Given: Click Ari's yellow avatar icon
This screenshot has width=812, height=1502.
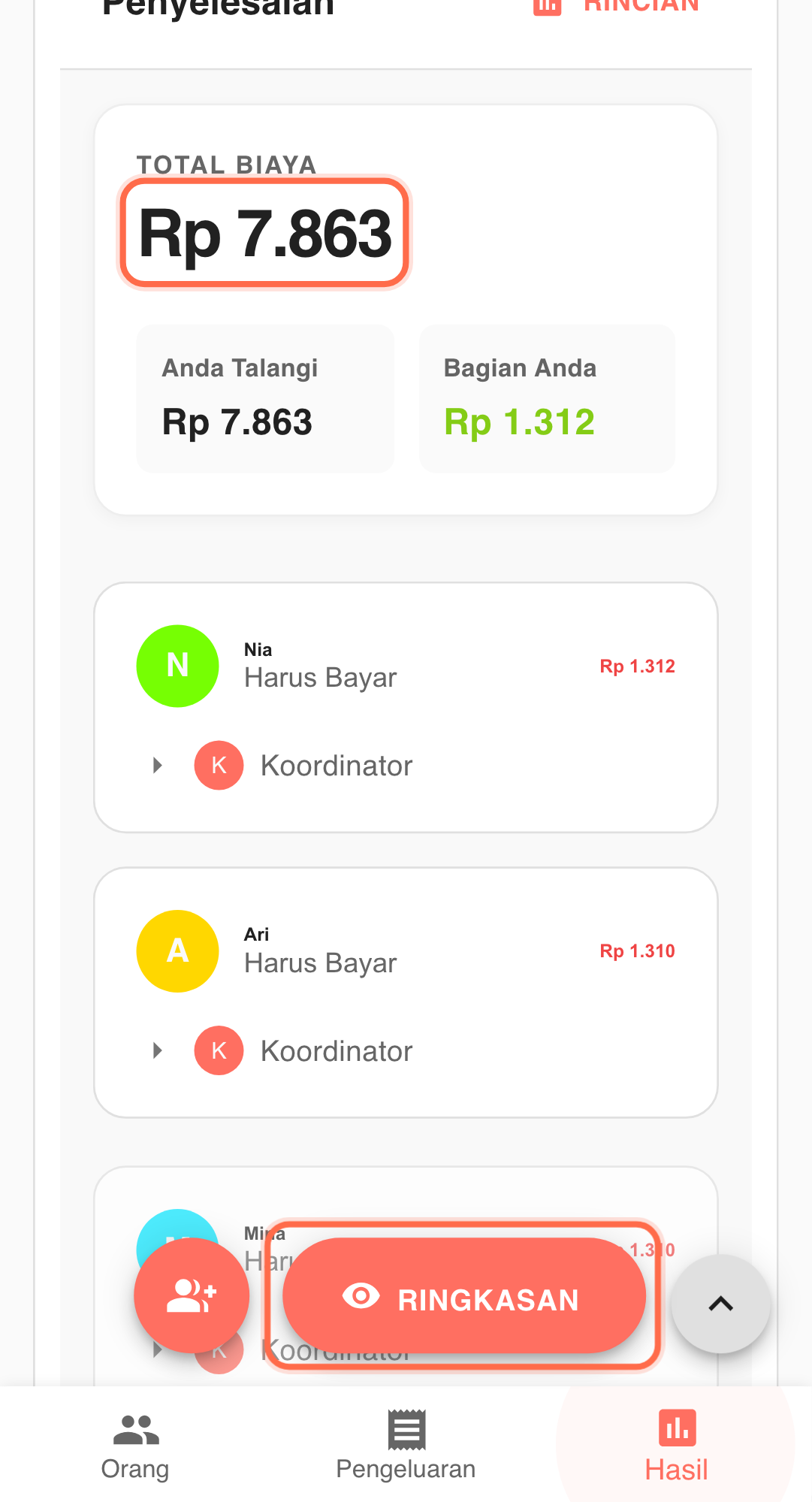Looking at the screenshot, I should 177,950.
